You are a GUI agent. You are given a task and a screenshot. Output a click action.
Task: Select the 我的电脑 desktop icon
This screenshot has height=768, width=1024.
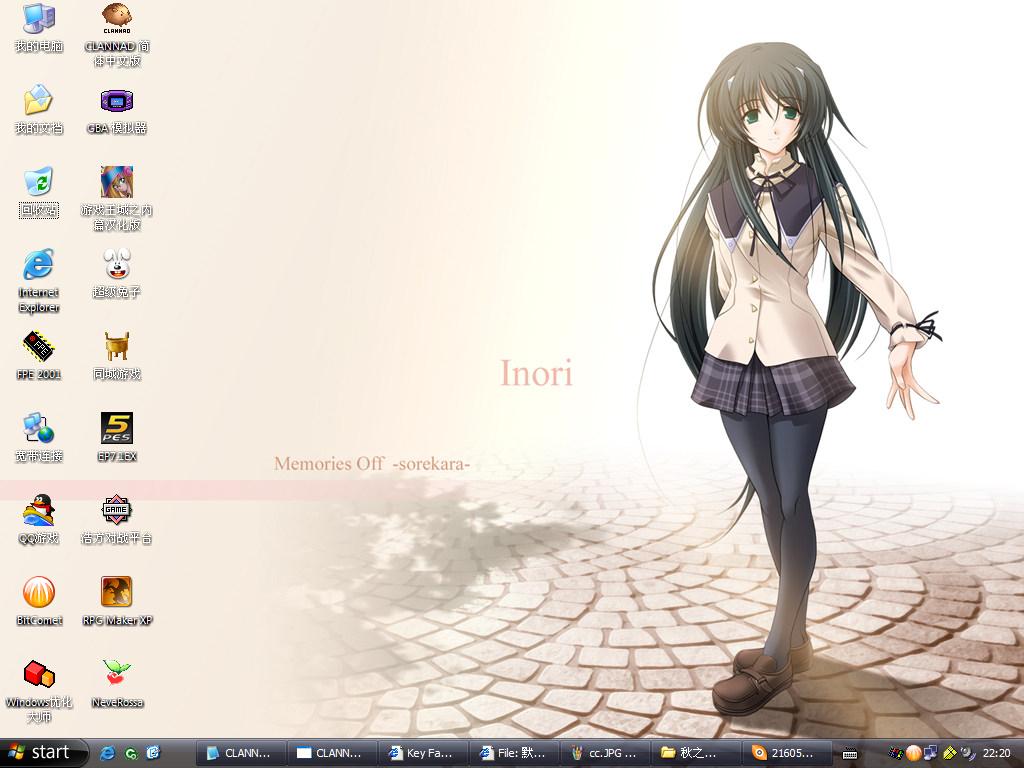pos(39,28)
